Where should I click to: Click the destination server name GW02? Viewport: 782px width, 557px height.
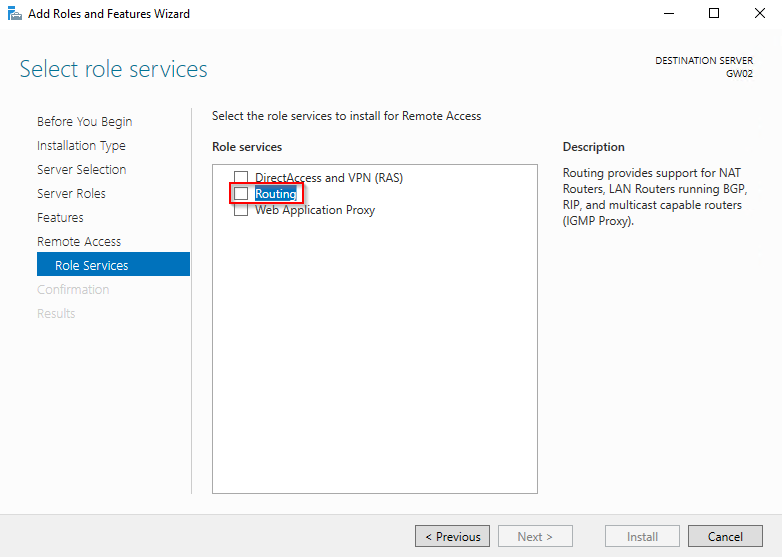tap(739, 74)
